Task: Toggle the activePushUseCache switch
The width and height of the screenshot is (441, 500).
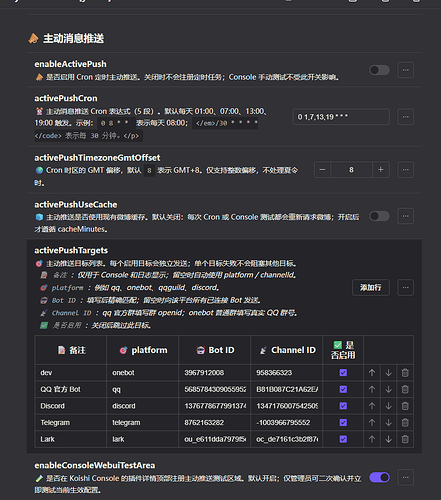Action: pos(379,216)
